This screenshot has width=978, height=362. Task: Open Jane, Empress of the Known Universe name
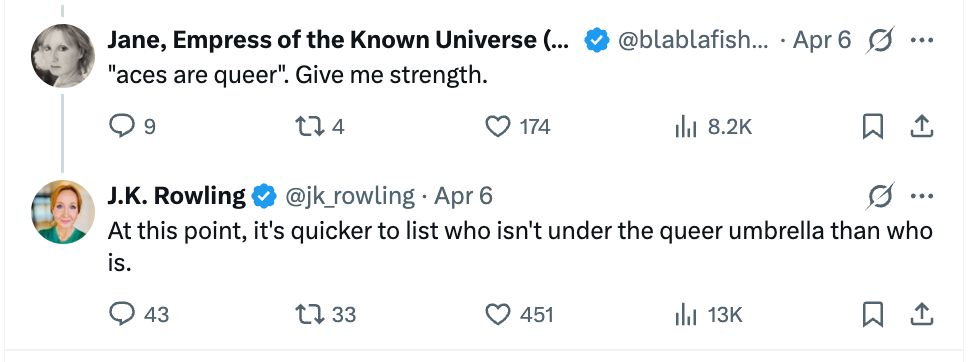pyautogui.click(x=338, y=40)
